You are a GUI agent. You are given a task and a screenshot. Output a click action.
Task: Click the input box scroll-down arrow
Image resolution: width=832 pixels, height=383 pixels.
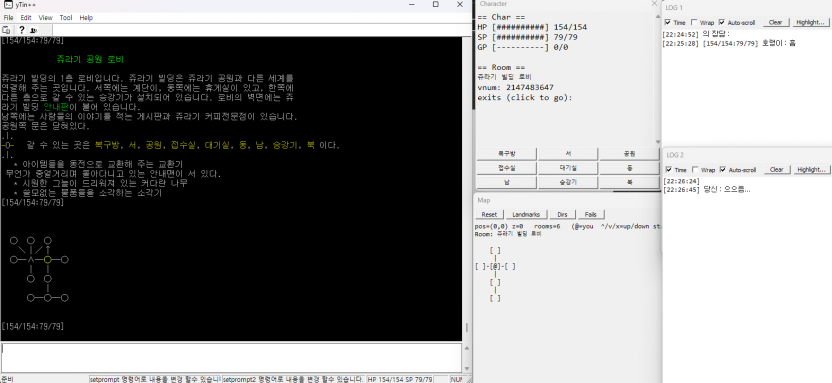(467, 368)
